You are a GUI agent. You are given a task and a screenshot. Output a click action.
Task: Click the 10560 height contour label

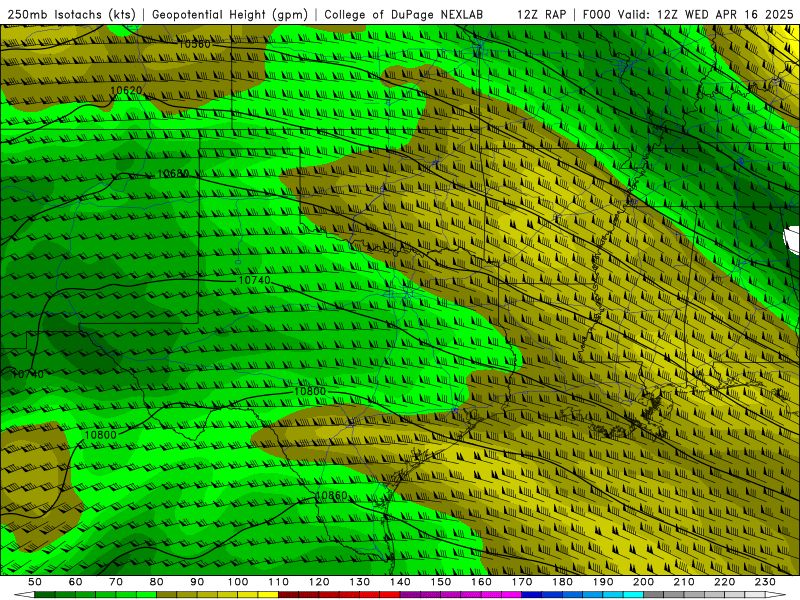(194, 44)
